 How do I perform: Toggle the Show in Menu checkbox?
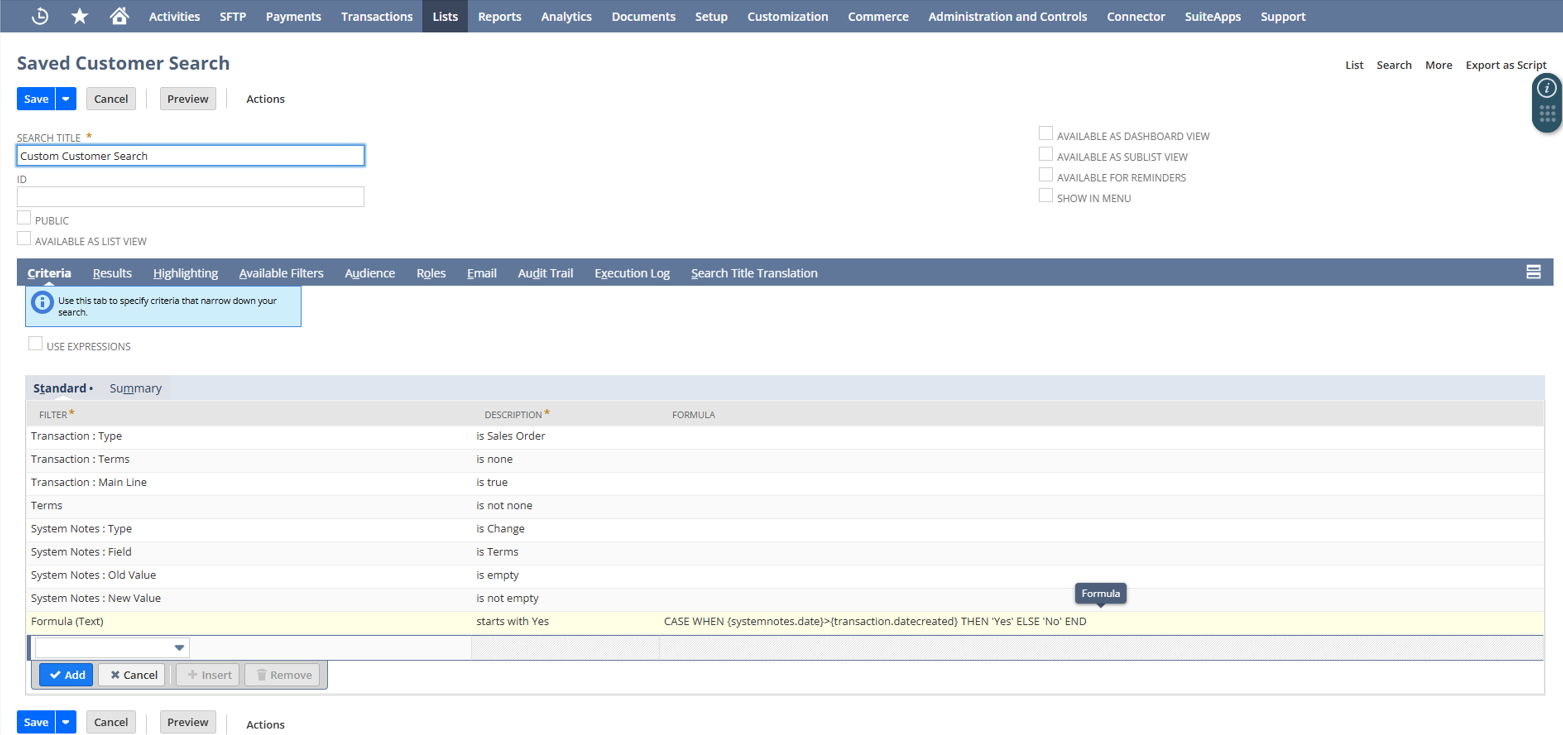[x=1046, y=196]
